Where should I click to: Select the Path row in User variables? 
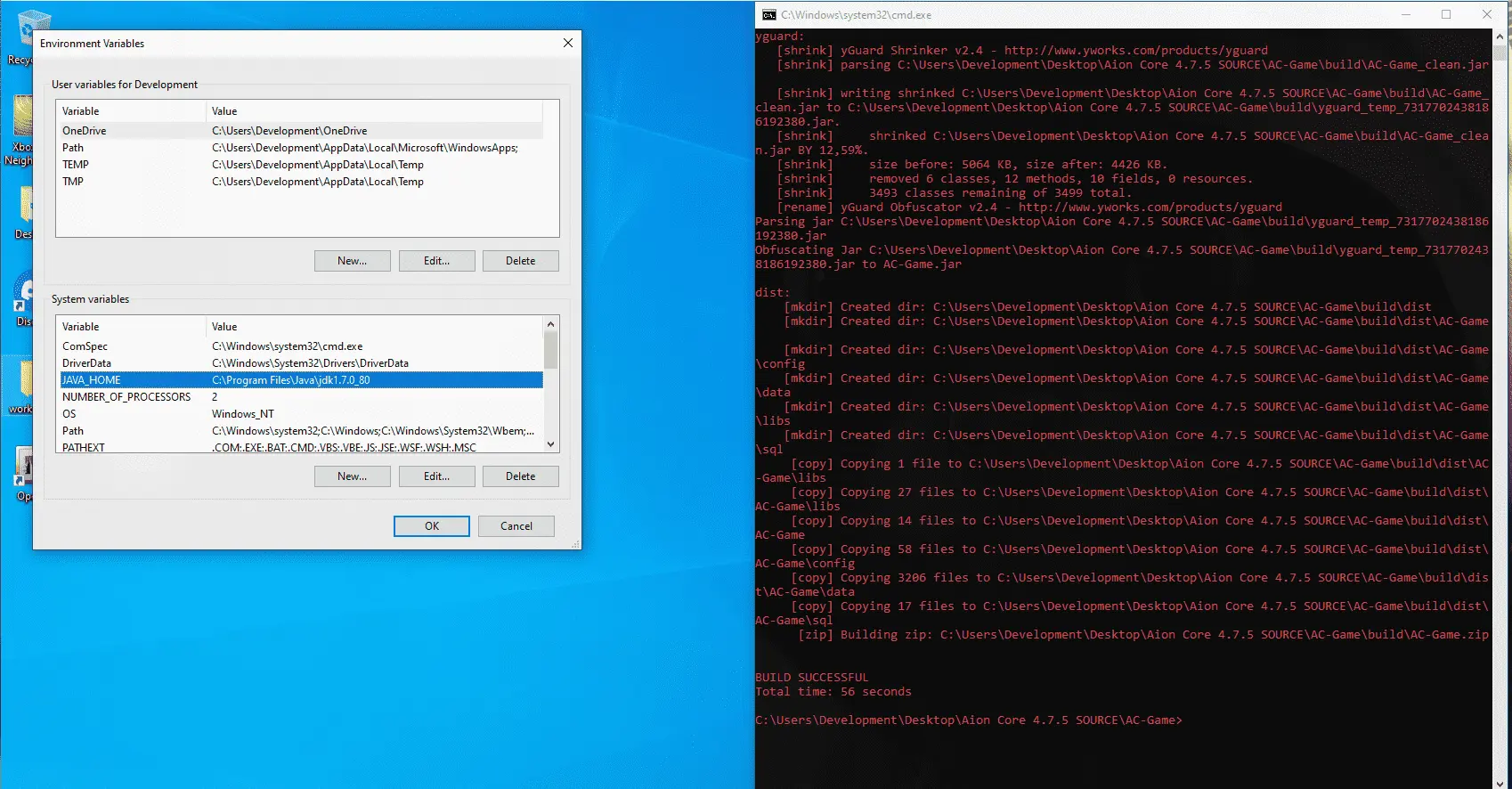(301, 148)
